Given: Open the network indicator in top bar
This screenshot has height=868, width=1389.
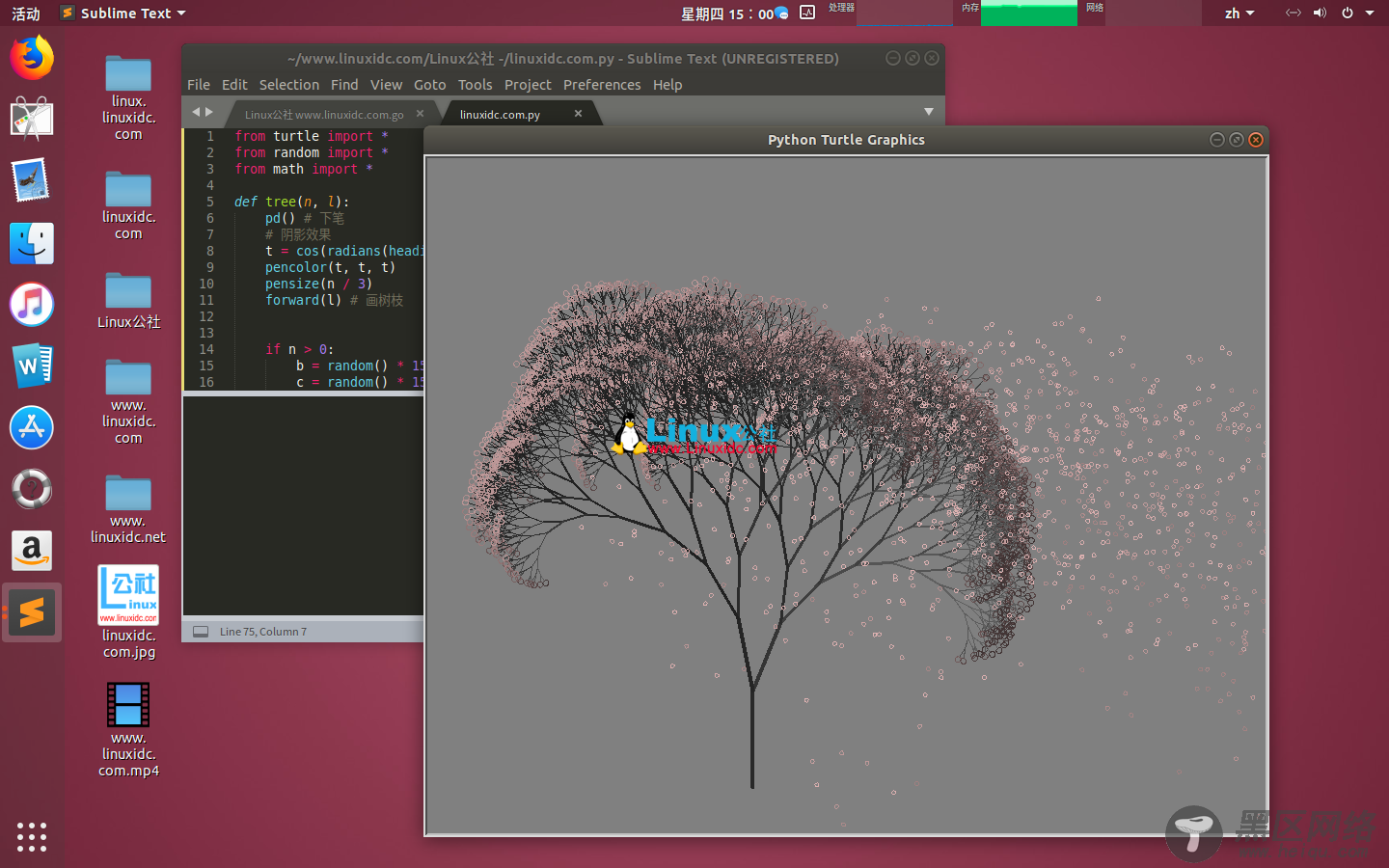Looking at the screenshot, I should tap(1294, 13).
